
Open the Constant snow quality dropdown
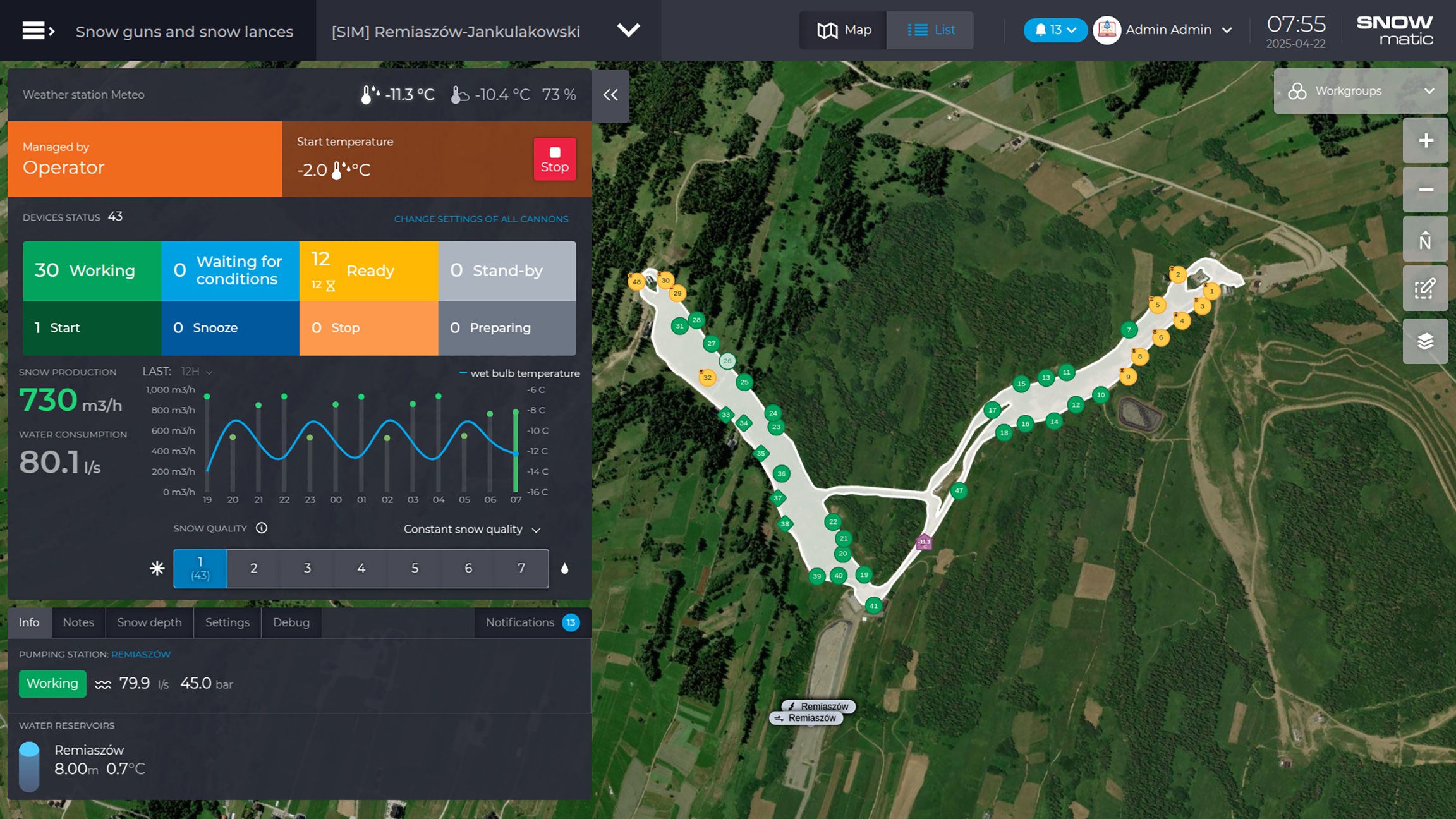[471, 530]
